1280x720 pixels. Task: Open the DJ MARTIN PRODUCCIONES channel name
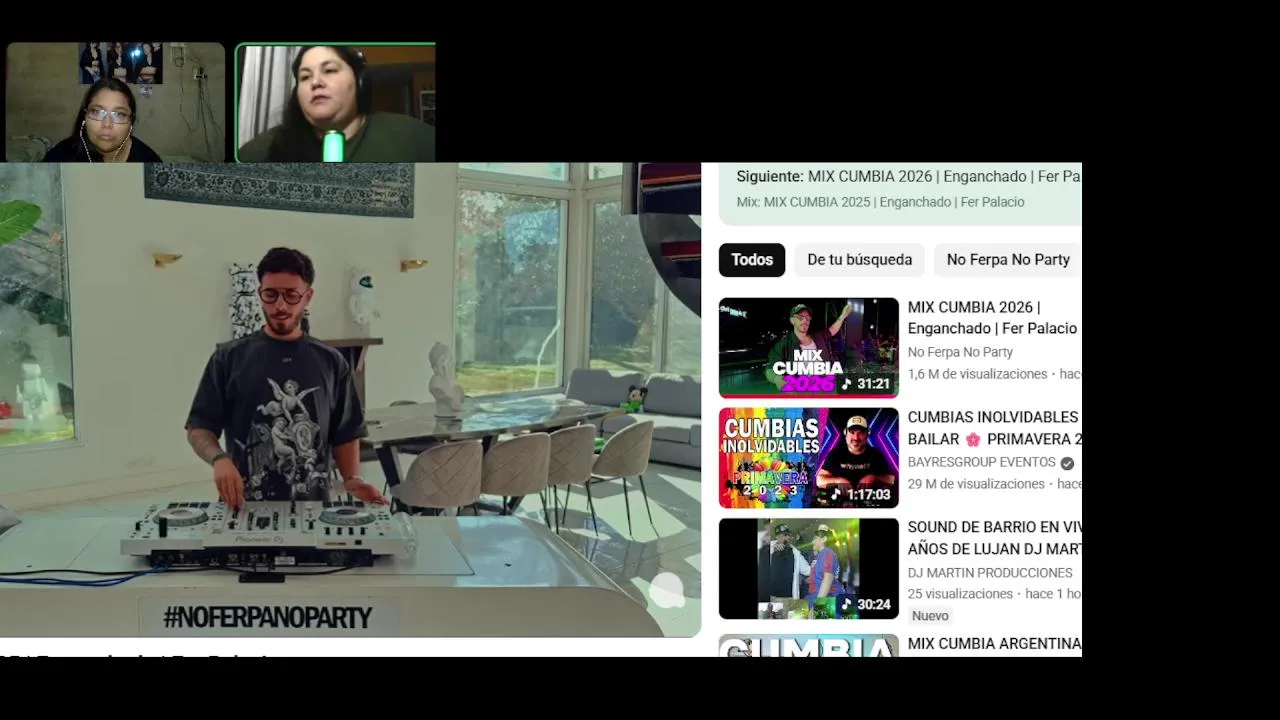[990, 573]
